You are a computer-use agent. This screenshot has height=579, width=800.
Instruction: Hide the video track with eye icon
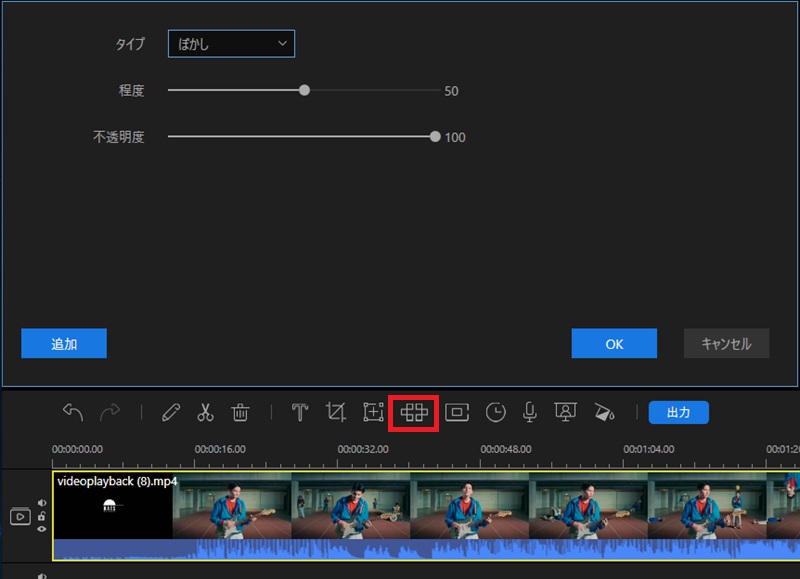(x=42, y=529)
